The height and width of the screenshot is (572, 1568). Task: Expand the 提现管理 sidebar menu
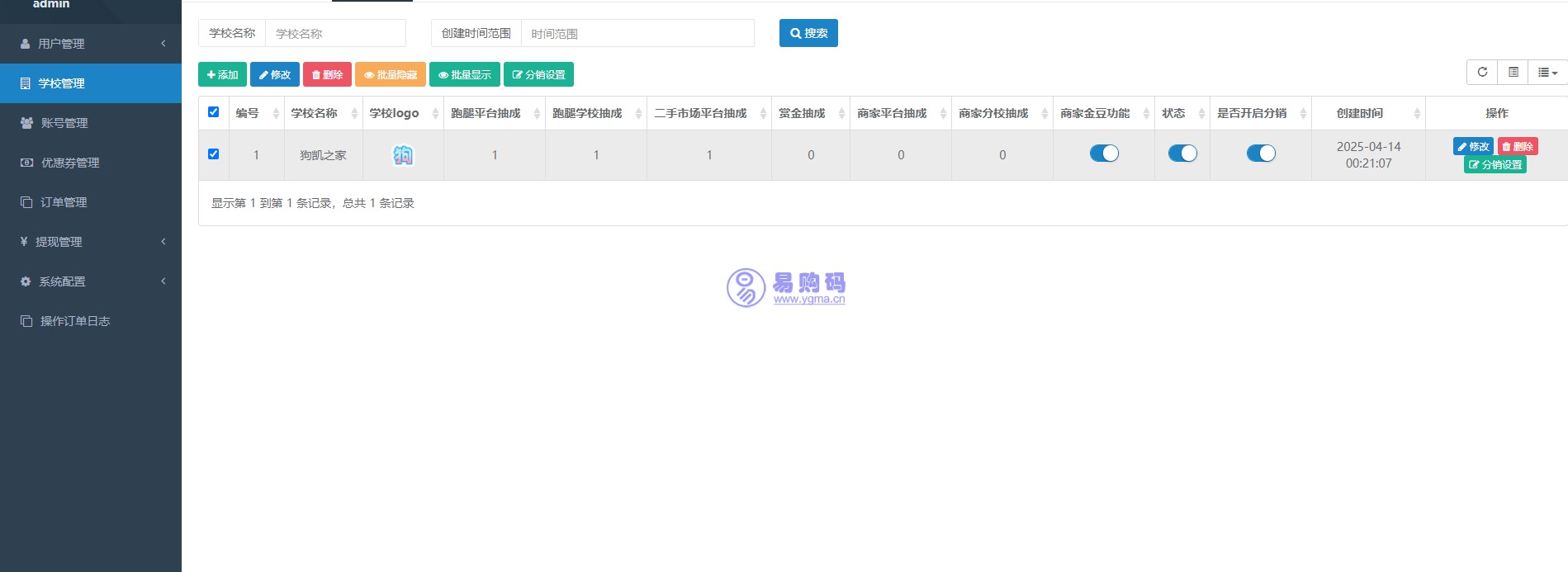[91, 242]
